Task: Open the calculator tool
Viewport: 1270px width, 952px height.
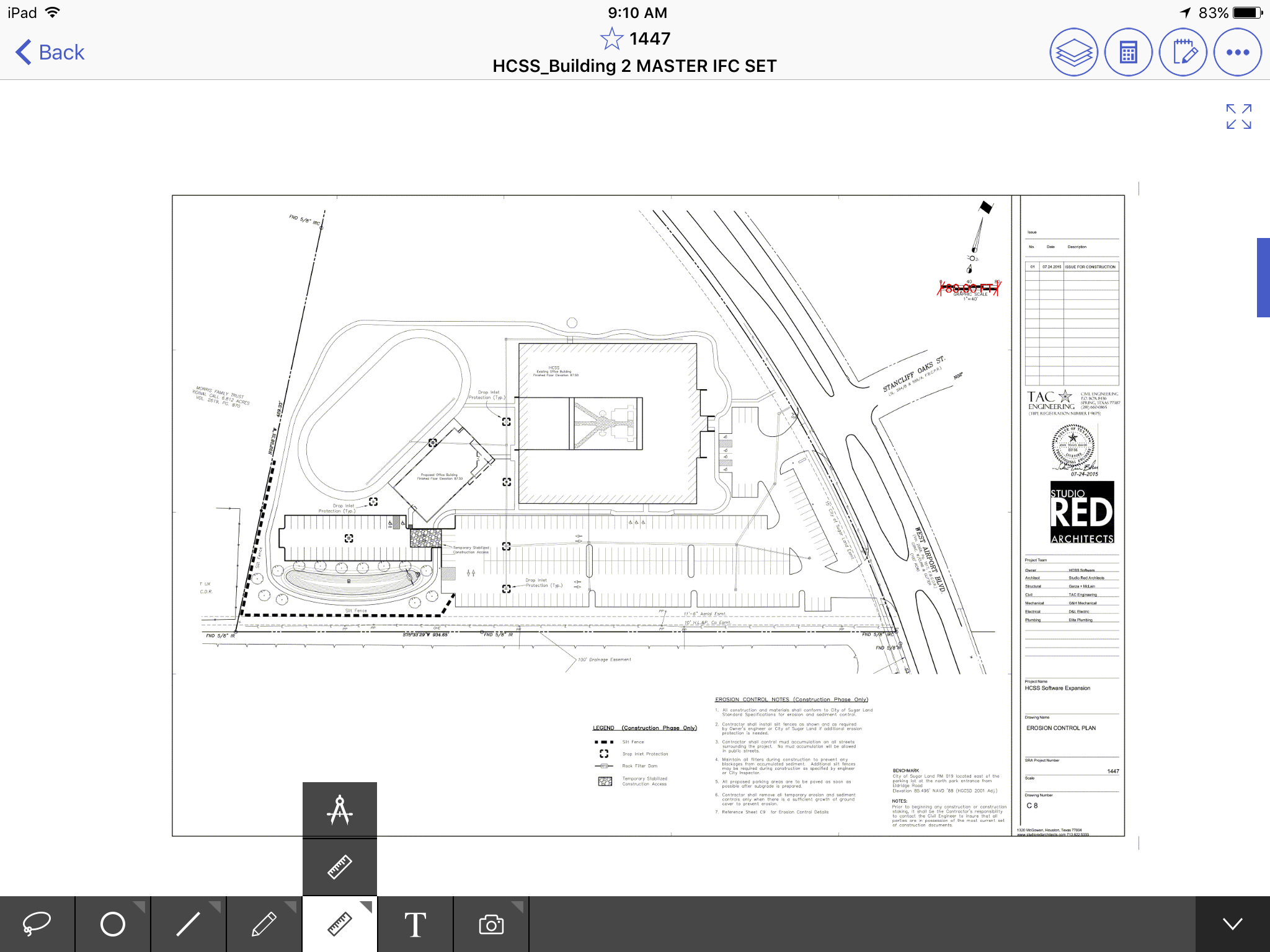Action: tap(1128, 53)
